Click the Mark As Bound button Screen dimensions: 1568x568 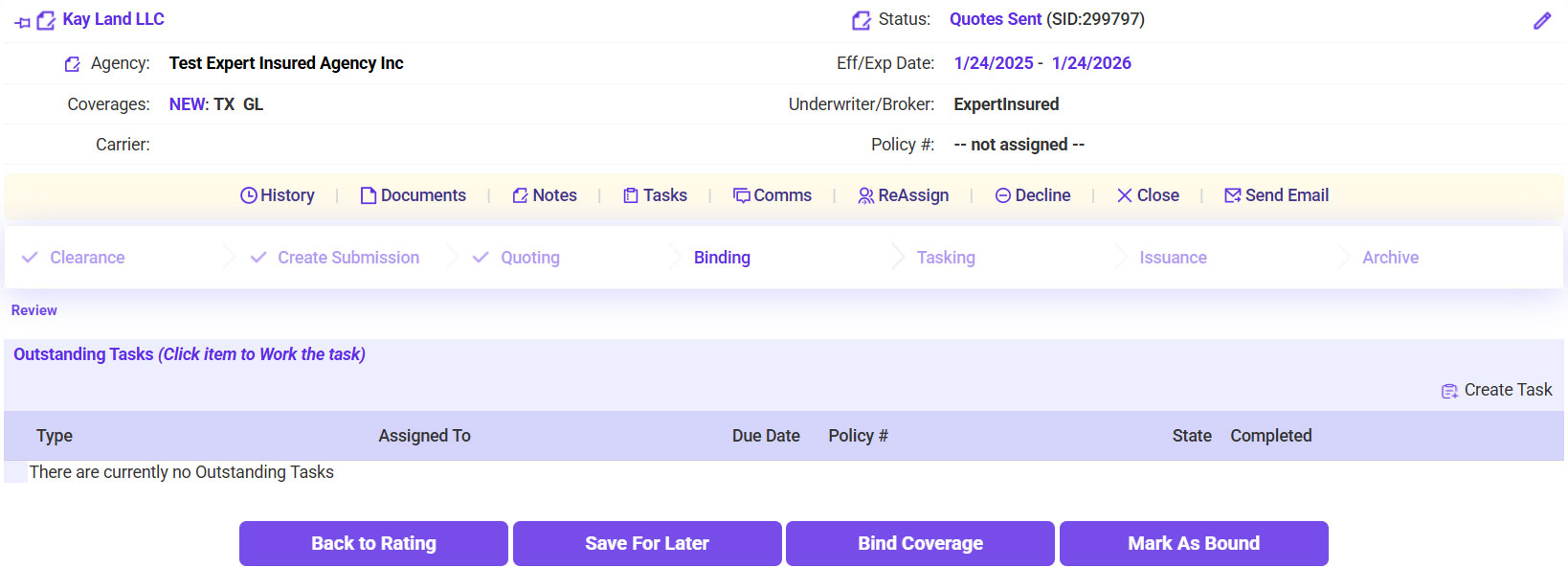click(x=1194, y=543)
